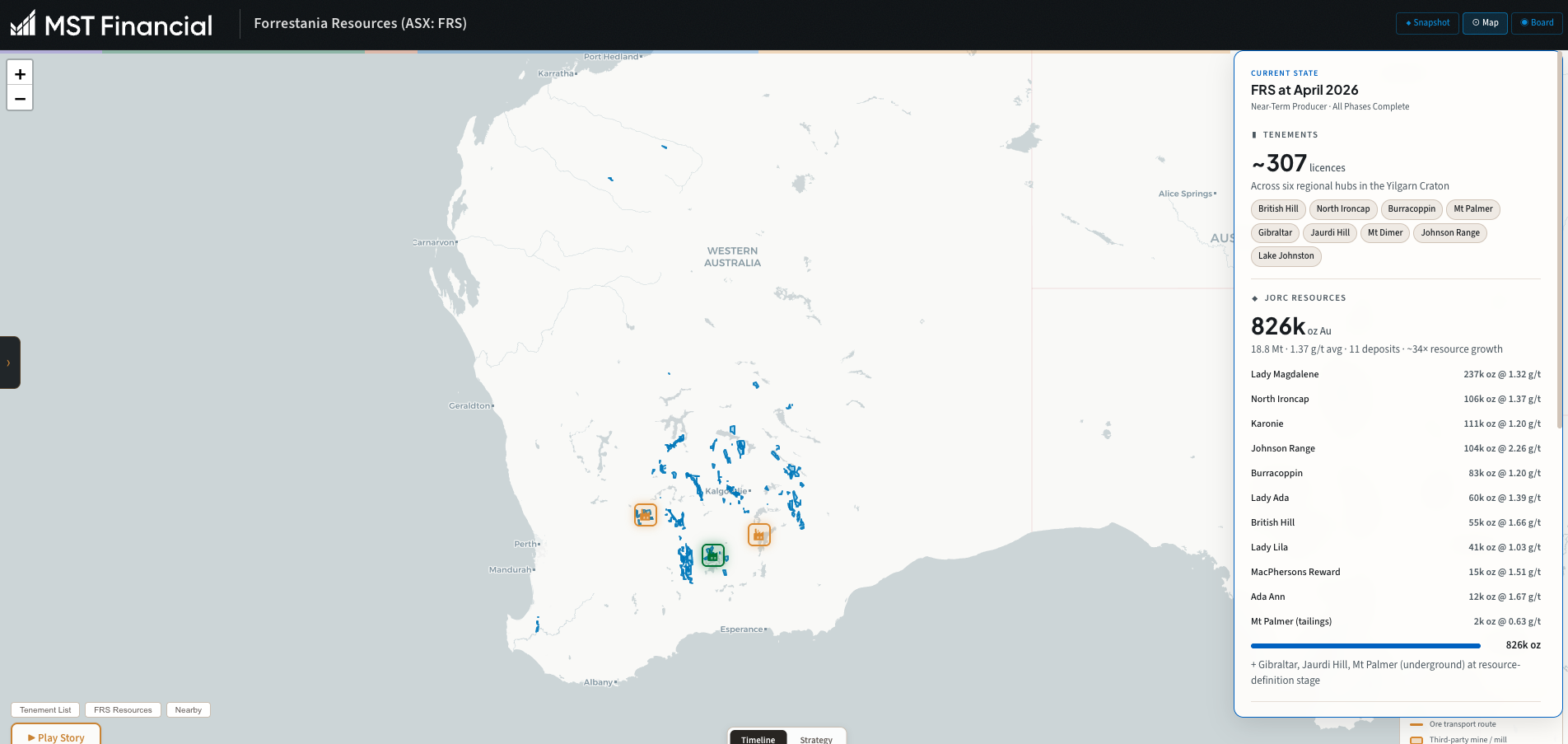Click the Third-party mine / mill legend entry
Image resolution: width=1568 pixels, height=744 pixels.
point(1458,739)
